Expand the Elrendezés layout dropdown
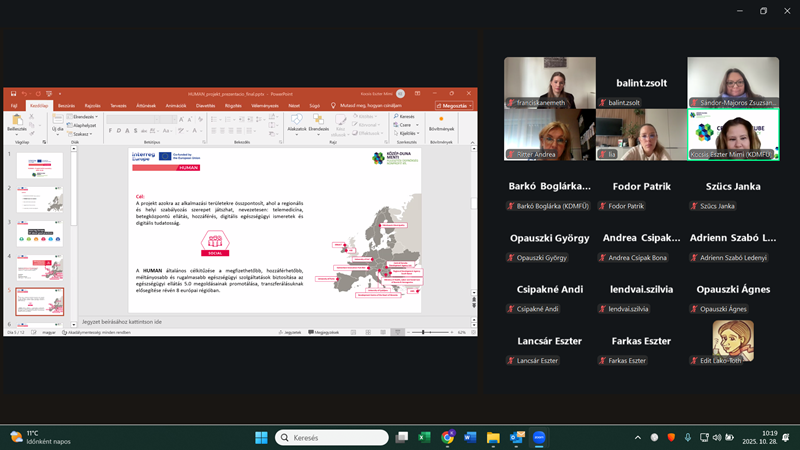Screen dimensions: 800x450 (x=85, y=116)
